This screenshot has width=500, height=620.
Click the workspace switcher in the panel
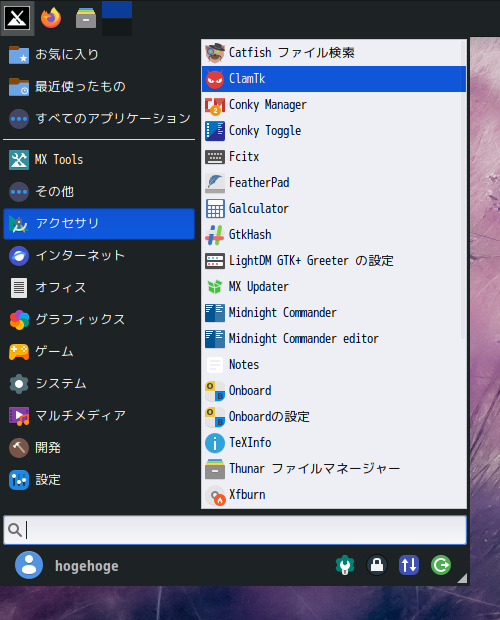[x=117, y=18]
